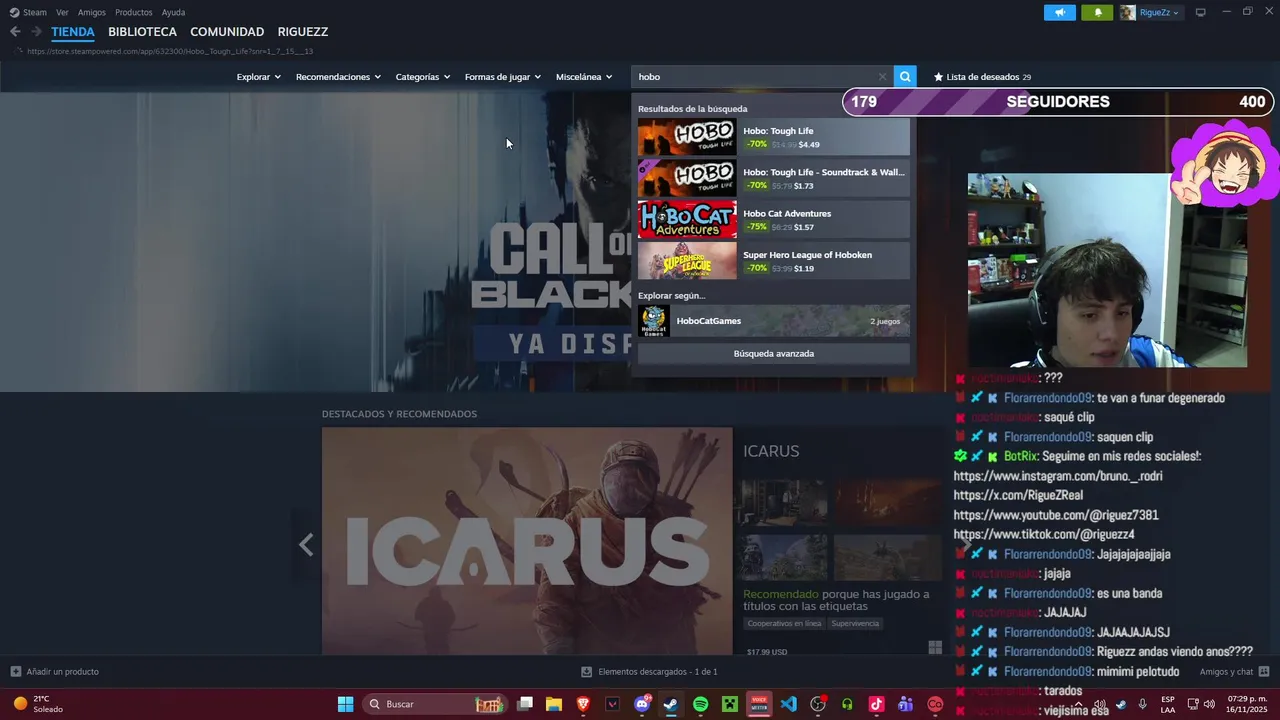Expand the Explorar dropdown

[258, 77]
